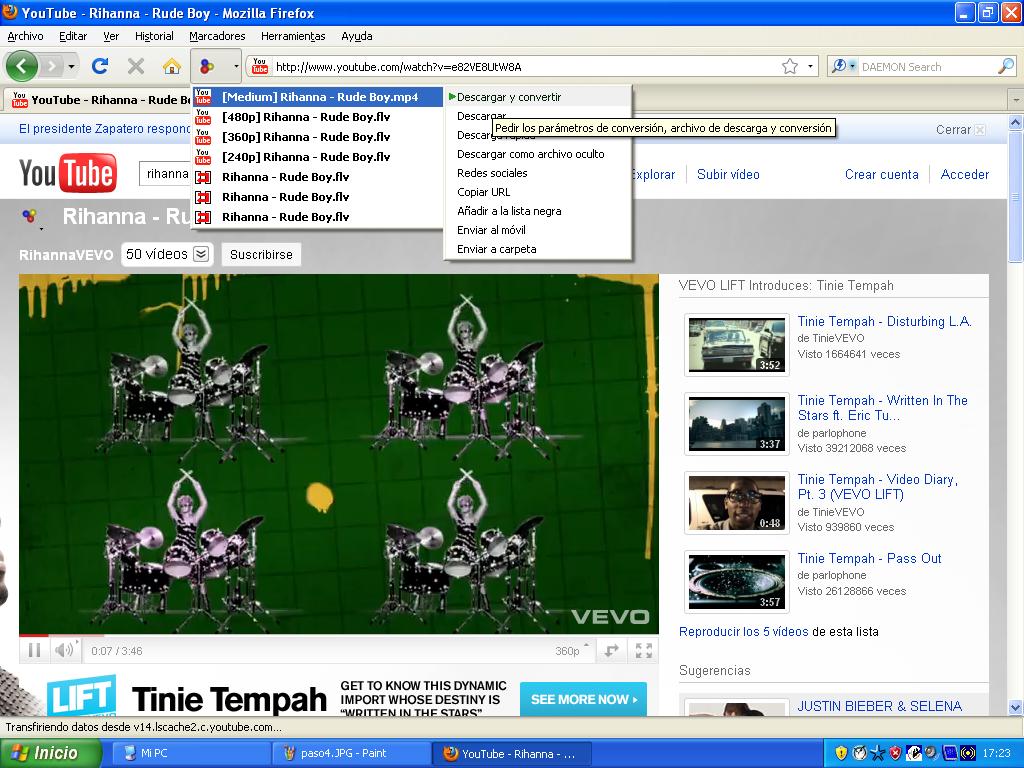This screenshot has width=1024, height=768.
Task: Mute the video with the speaker icon
Action: pyautogui.click(x=65, y=650)
